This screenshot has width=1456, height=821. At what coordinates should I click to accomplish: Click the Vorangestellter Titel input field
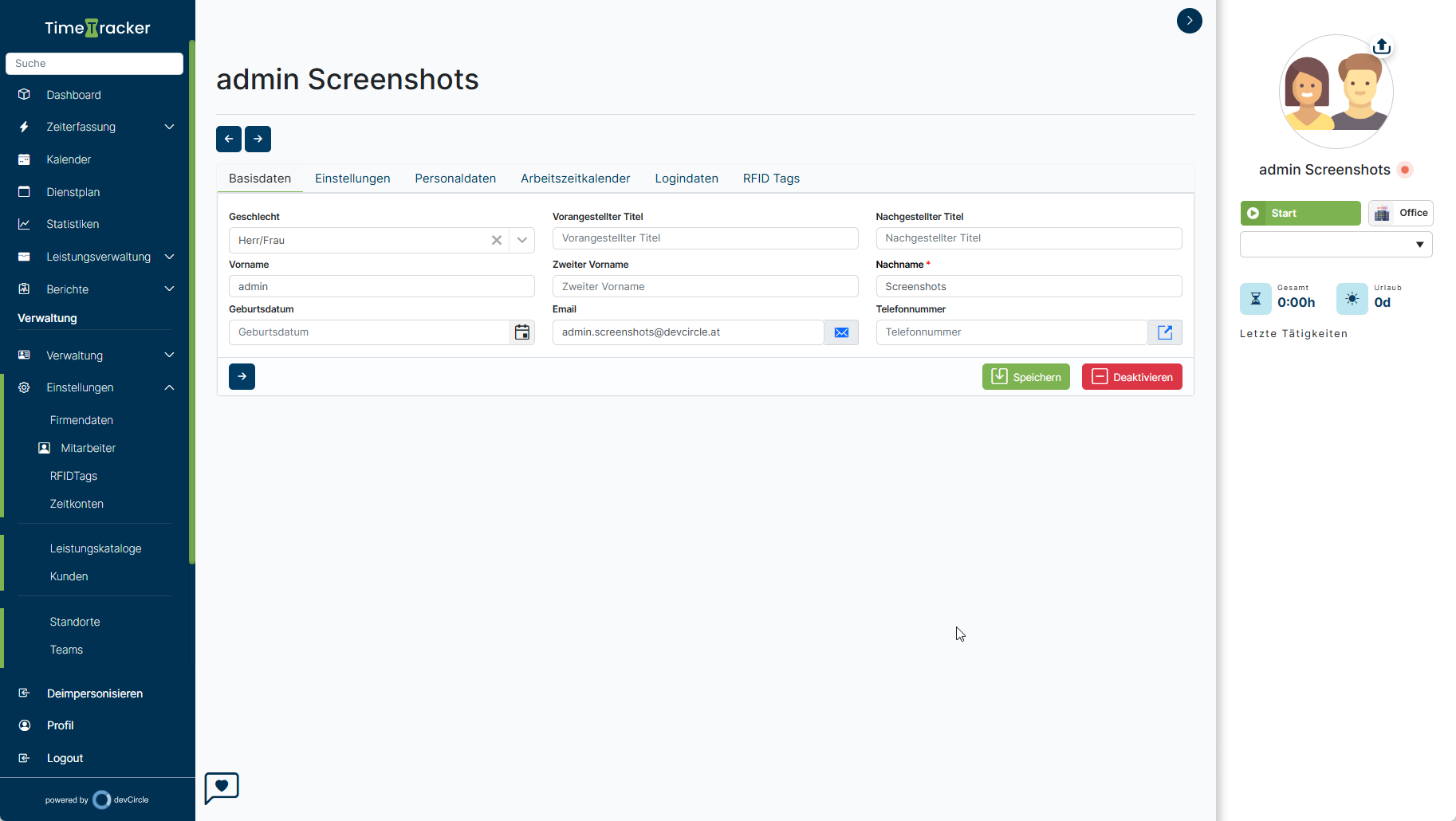coord(706,238)
